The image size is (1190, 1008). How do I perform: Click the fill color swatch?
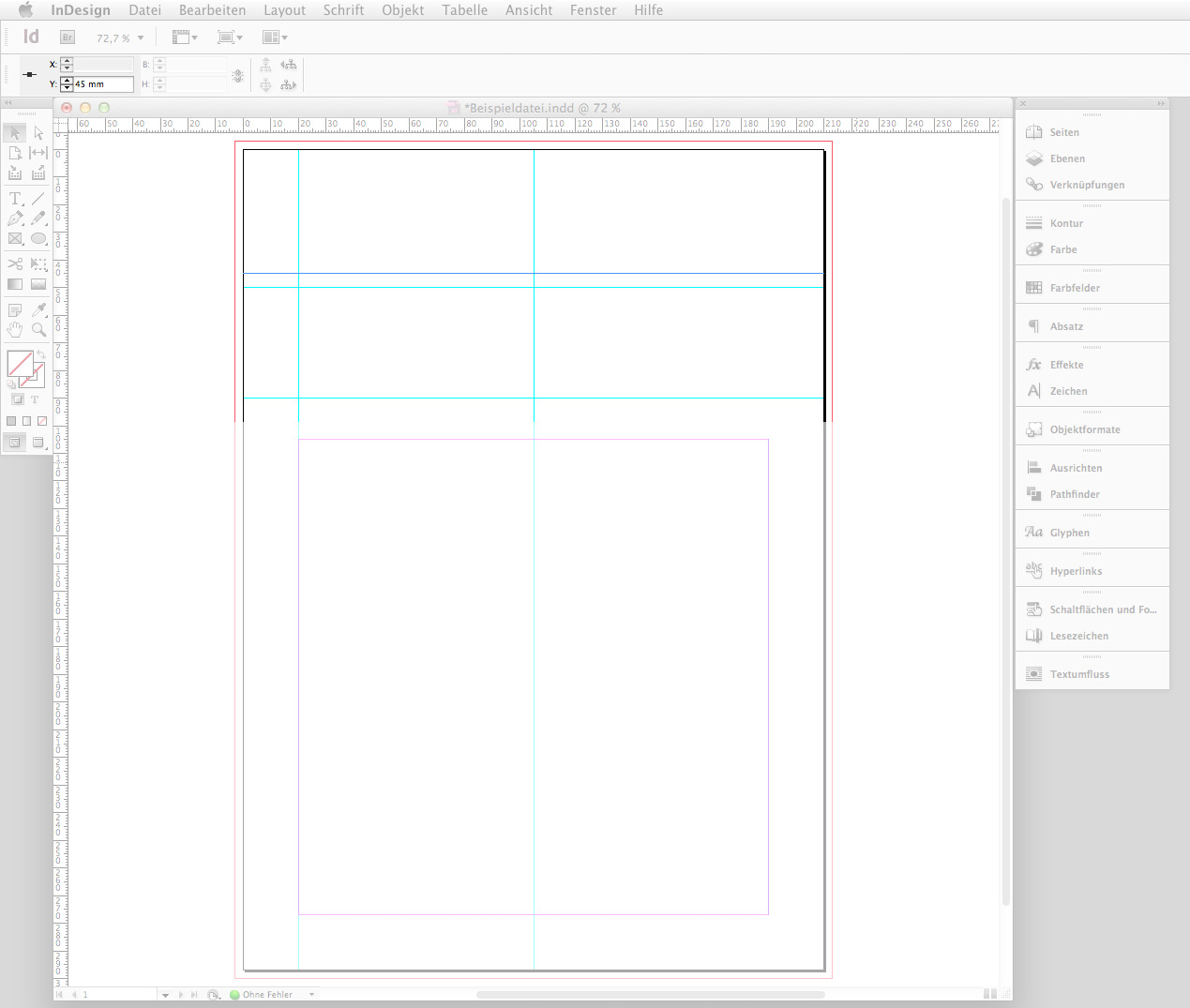[x=20, y=365]
